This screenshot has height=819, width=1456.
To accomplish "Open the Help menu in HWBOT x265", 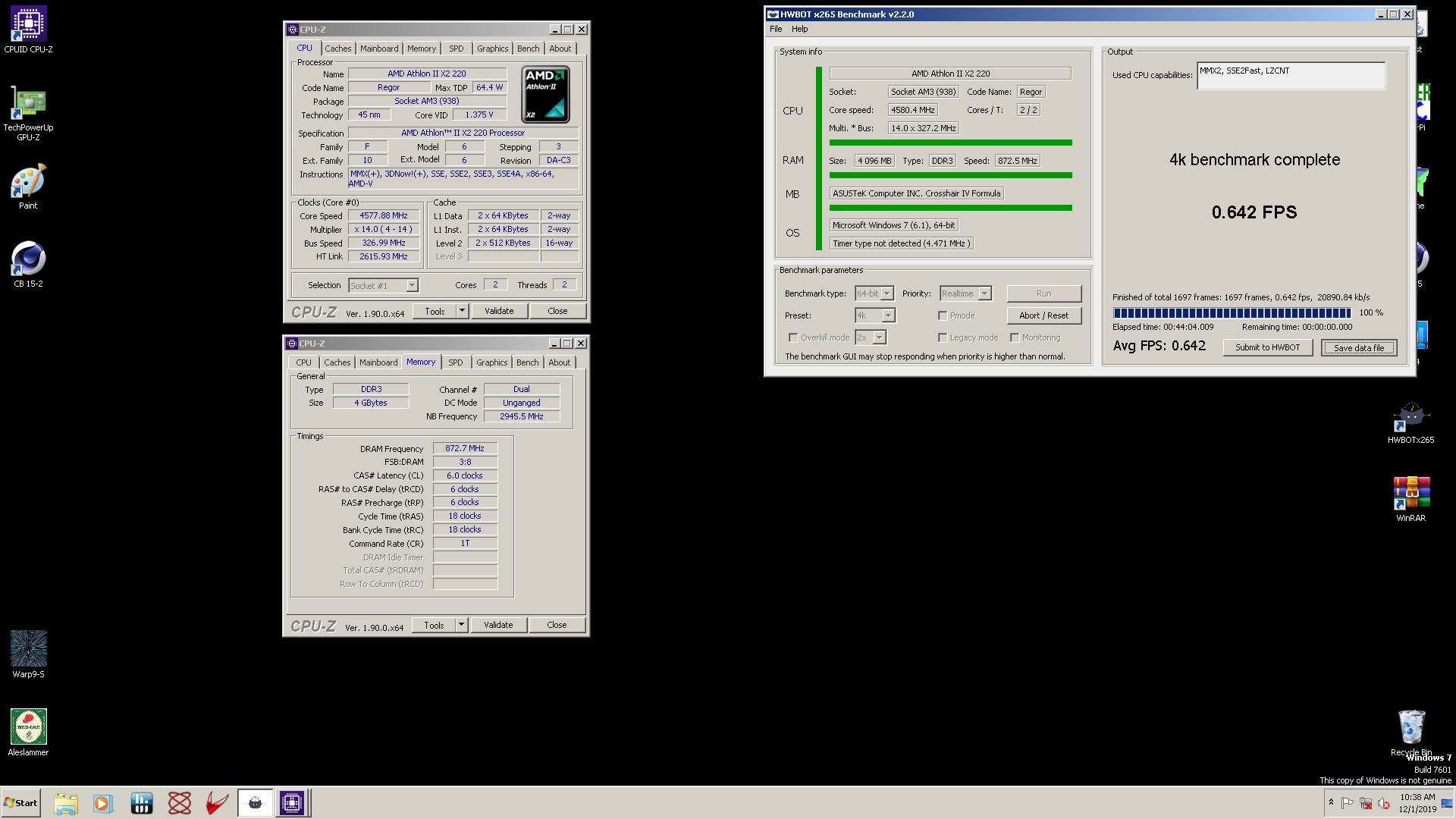I will coord(800,29).
